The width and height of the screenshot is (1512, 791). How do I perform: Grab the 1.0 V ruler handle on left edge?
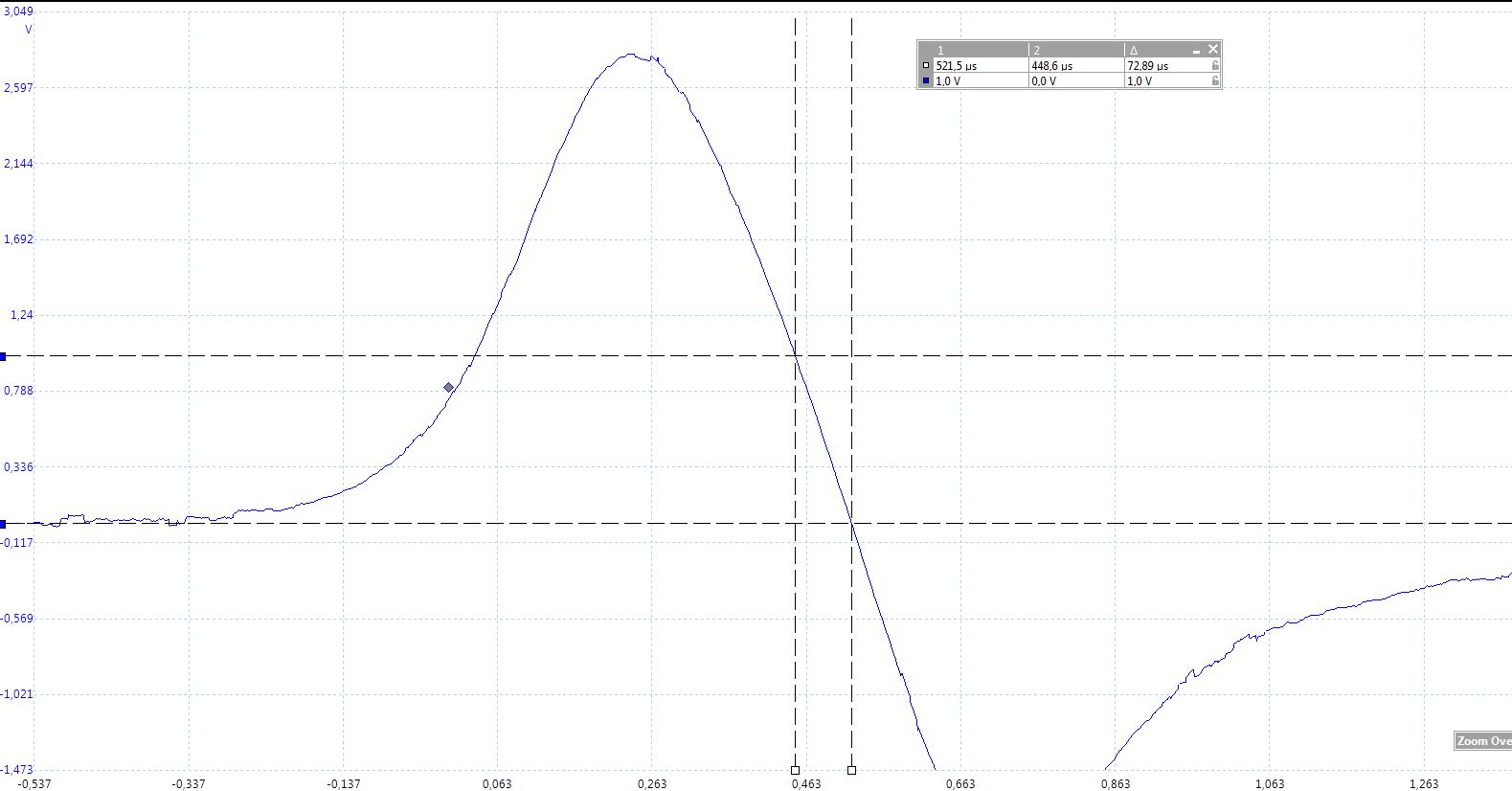click(x=3, y=356)
